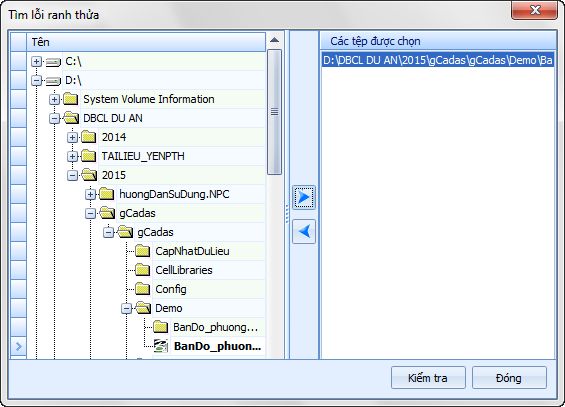Click the right arrow add-file button
Image resolution: width=565 pixels, height=407 pixels.
click(x=304, y=197)
